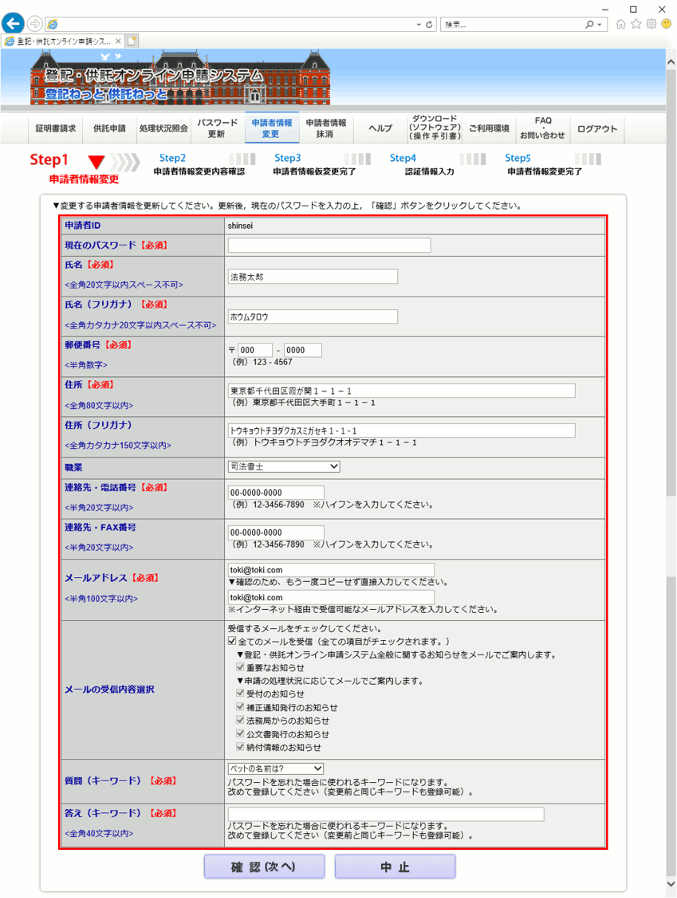Screen dimensions: 677x898
Task: Toggle the 重要なお知らせ checkbox
Action: click(241, 667)
